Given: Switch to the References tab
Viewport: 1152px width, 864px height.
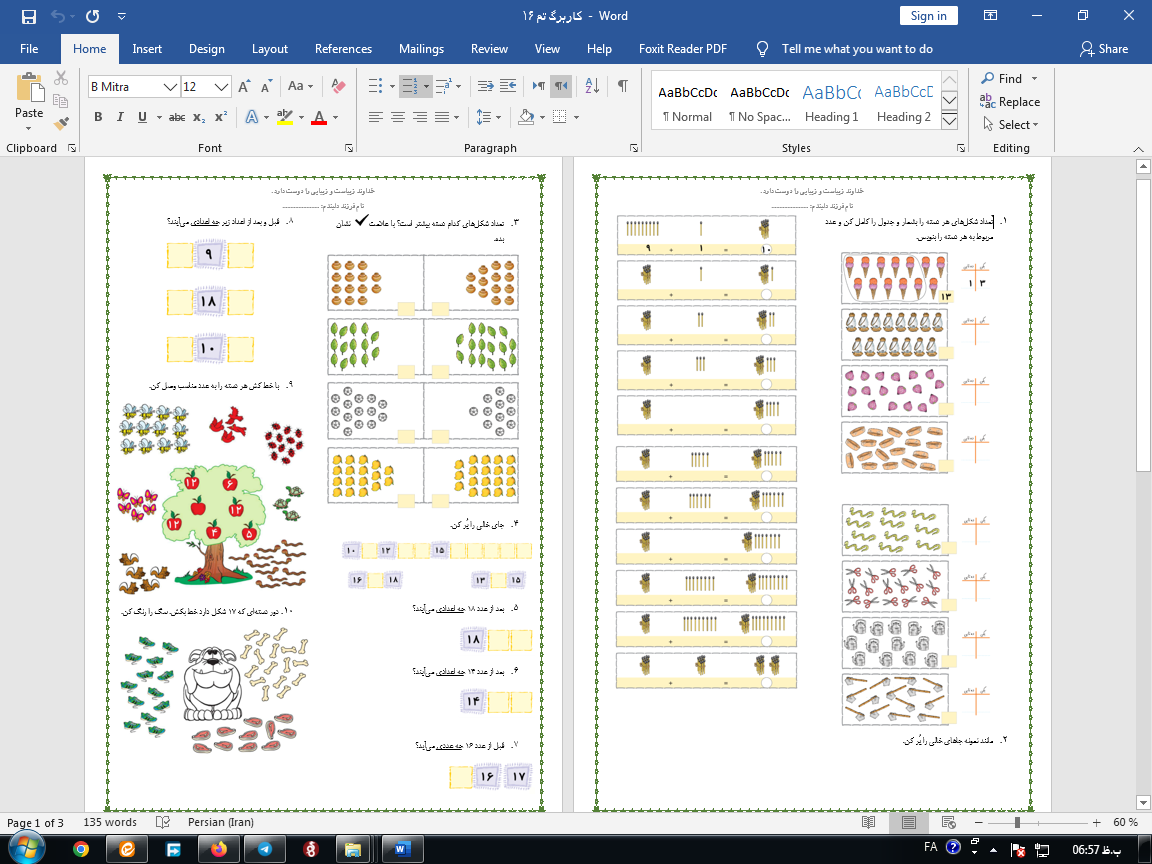Looking at the screenshot, I should click(x=343, y=49).
